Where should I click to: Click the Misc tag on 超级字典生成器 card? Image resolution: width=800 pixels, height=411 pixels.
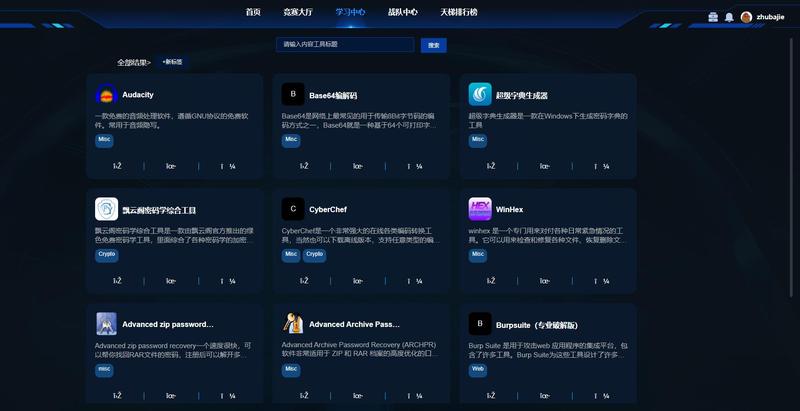coord(478,140)
